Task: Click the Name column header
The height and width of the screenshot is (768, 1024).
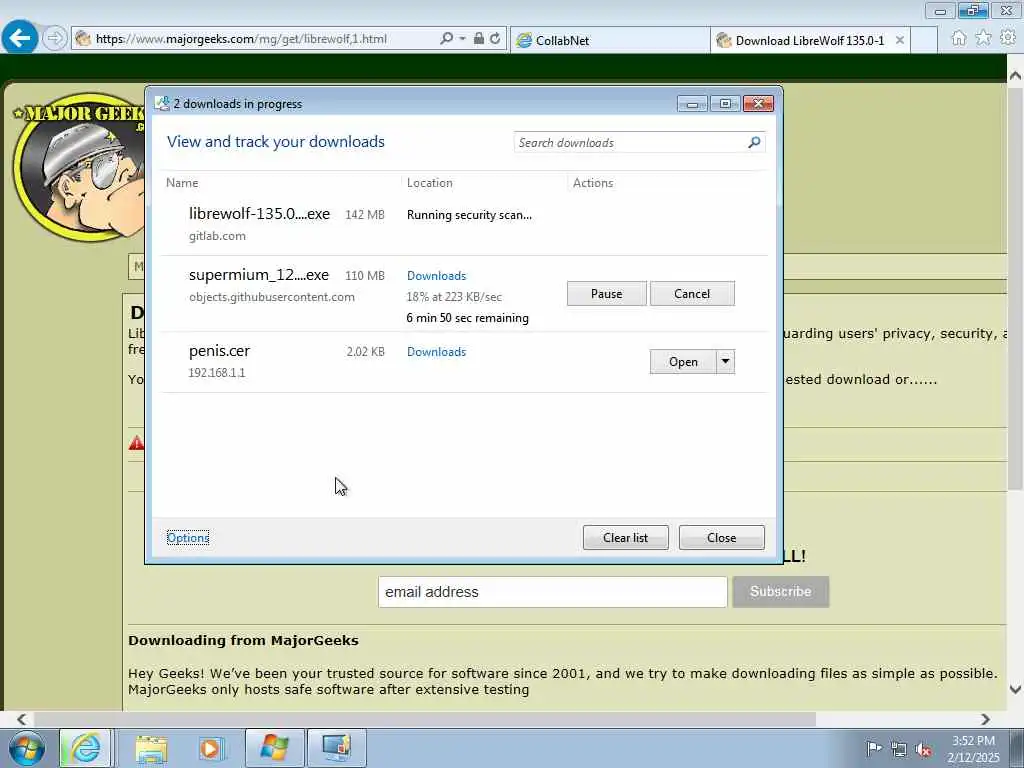Action: (x=182, y=183)
